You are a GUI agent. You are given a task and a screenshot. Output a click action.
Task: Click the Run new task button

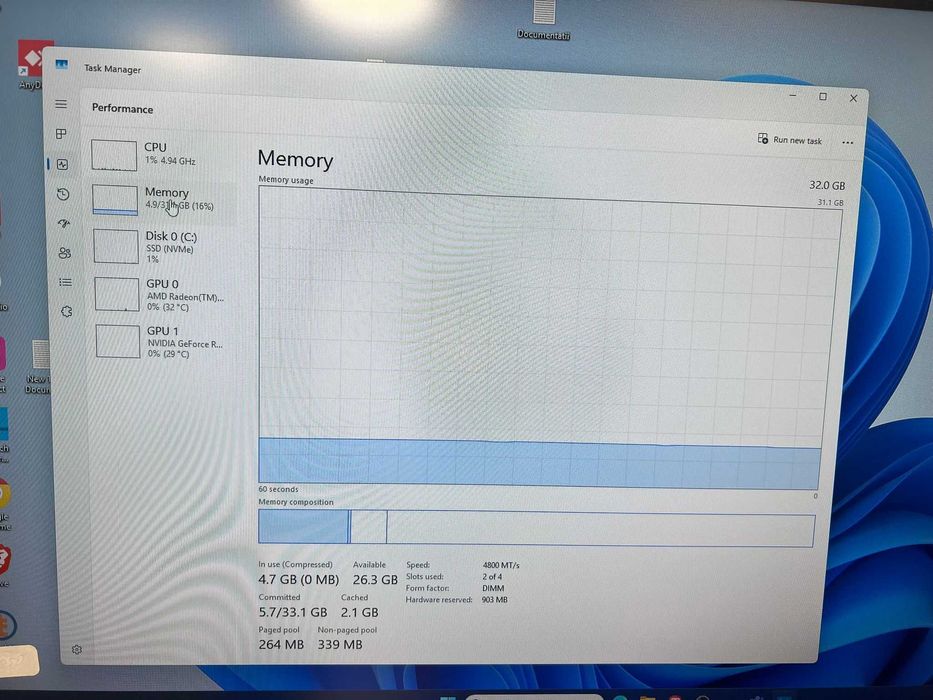790,140
